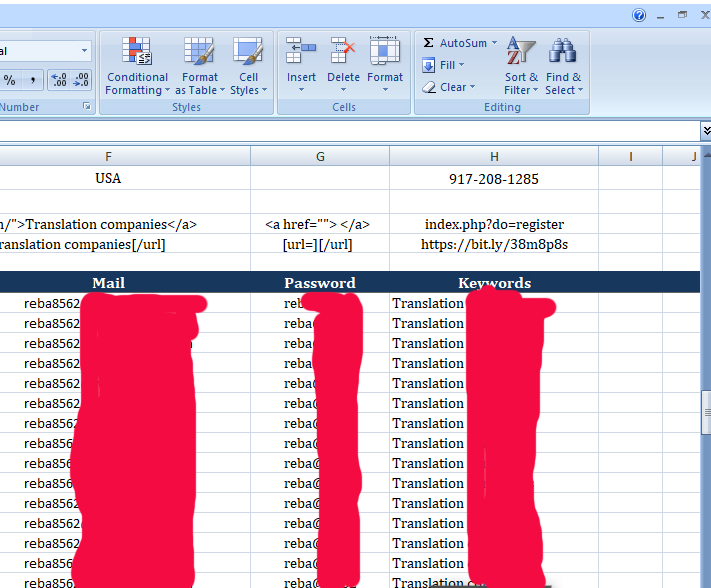Select column H header

(x=494, y=156)
